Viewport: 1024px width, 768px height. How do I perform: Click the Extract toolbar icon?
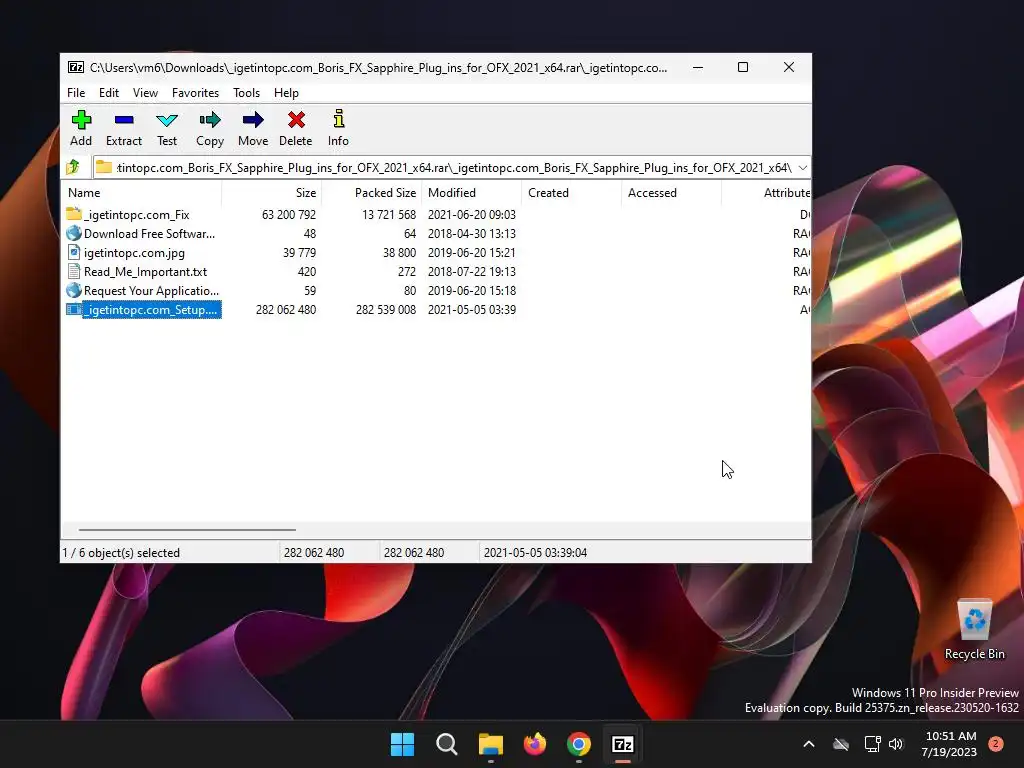[123, 120]
